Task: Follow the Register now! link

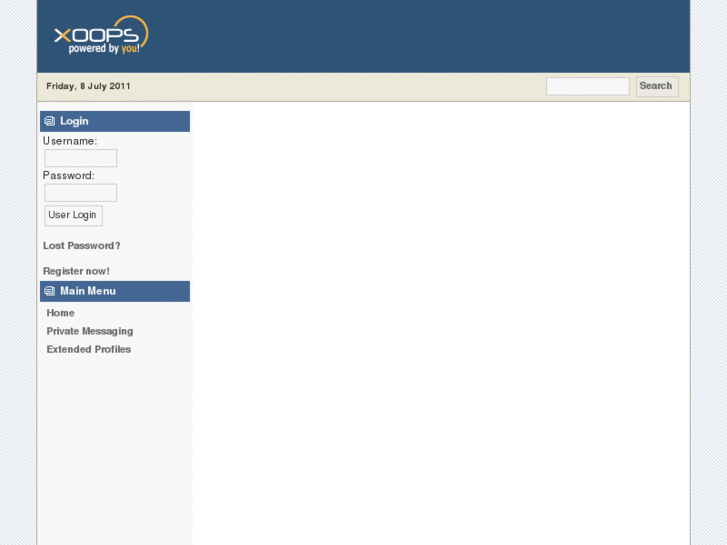Action: 77,271
